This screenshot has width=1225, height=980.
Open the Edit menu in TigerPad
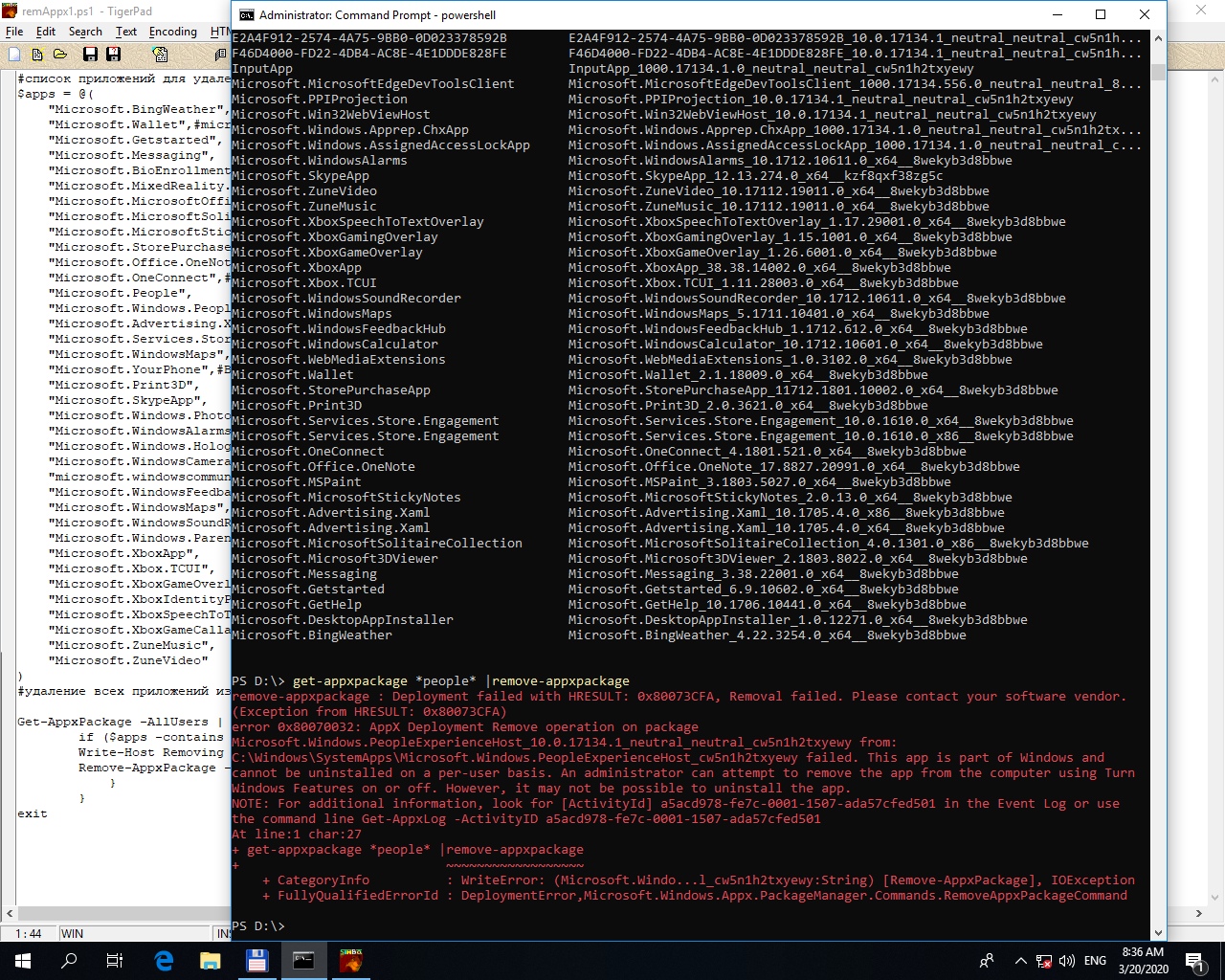pyautogui.click(x=46, y=32)
